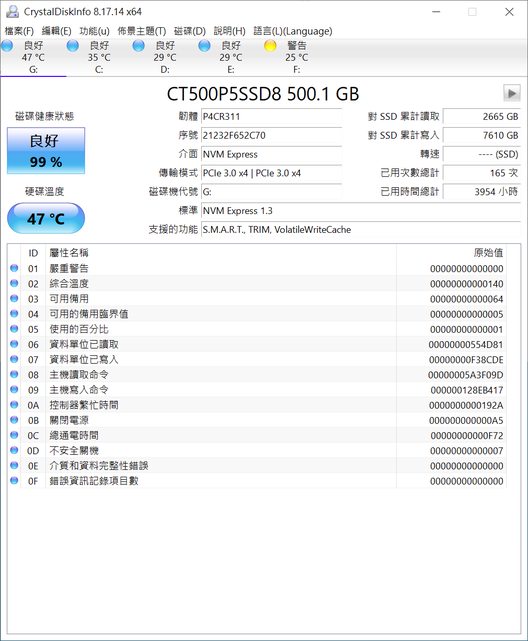
Task: Open the 佈景主題(T) menu
Action: 142,31
